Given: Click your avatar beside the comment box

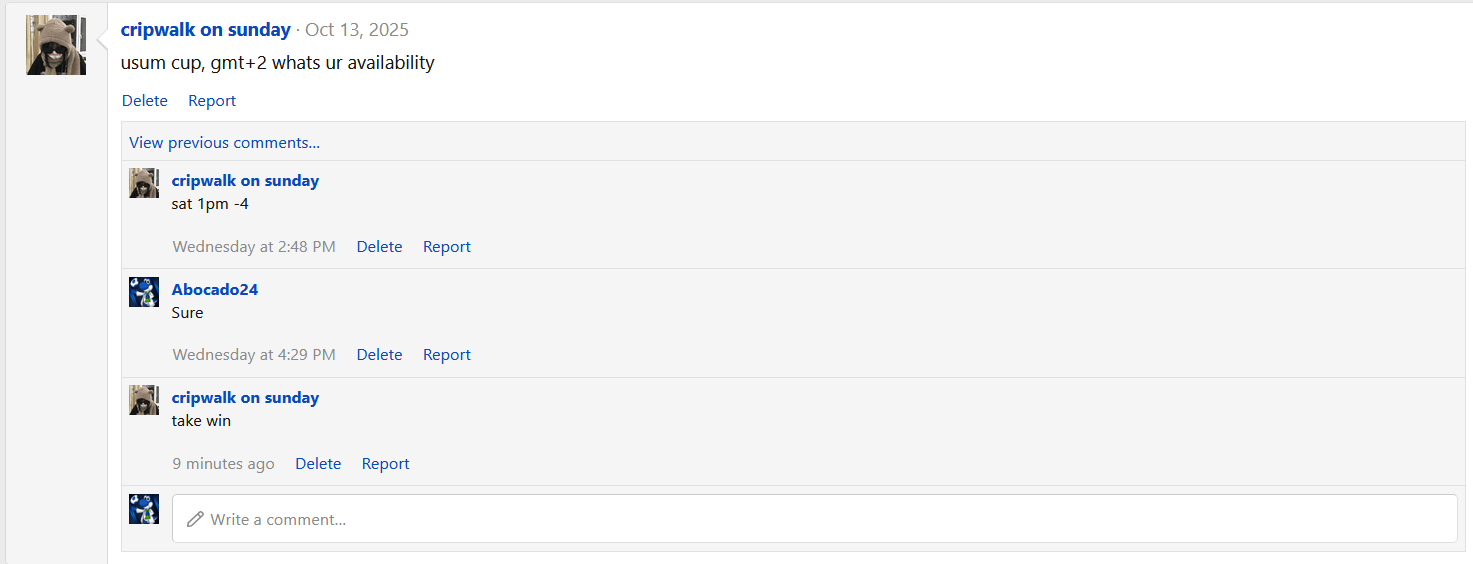Looking at the screenshot, I should pyautogui.click(x=144, y=509).
